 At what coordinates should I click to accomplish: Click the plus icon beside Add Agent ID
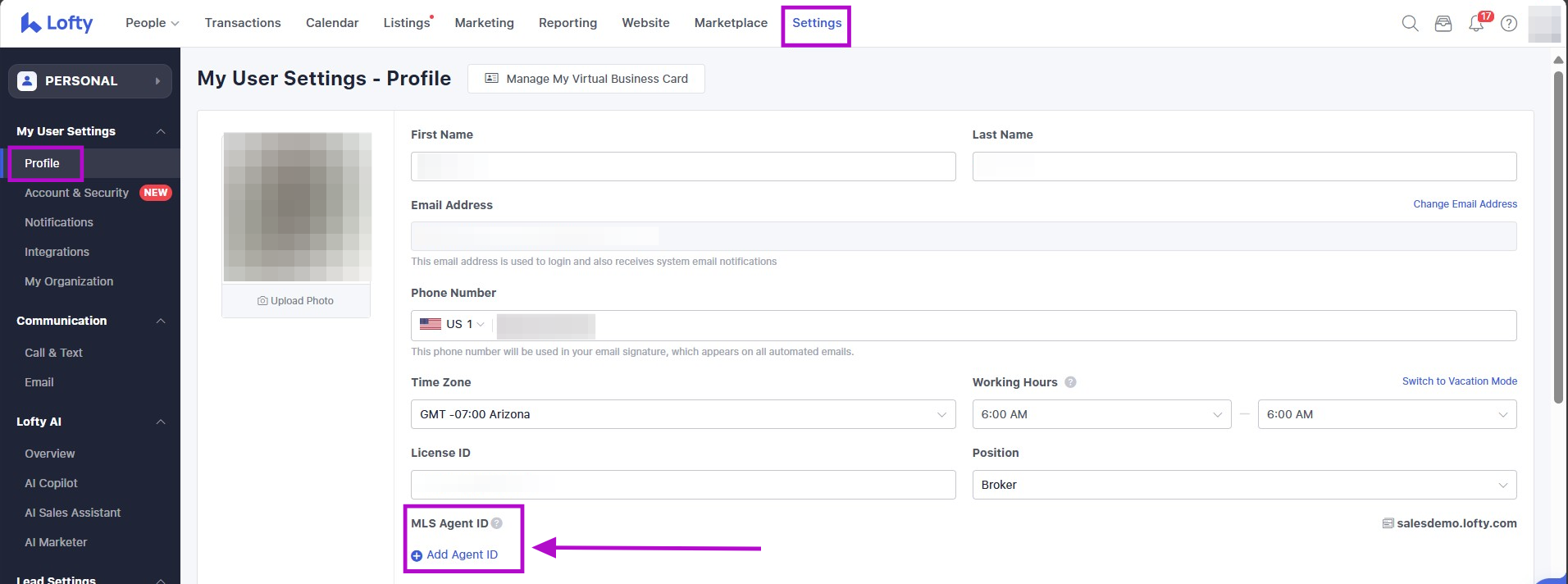(417, 555)
